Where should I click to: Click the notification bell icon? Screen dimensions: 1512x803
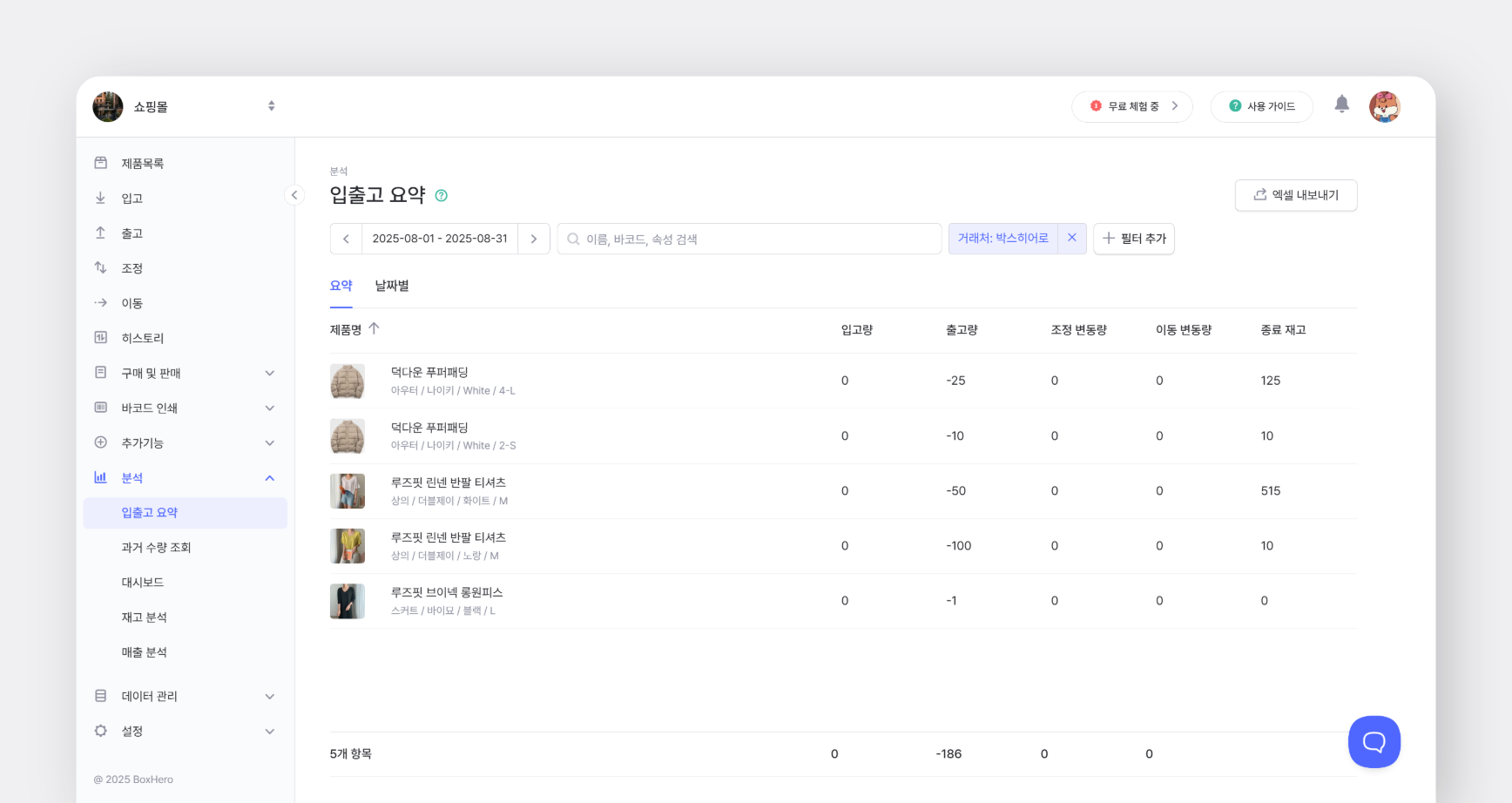1341,105
